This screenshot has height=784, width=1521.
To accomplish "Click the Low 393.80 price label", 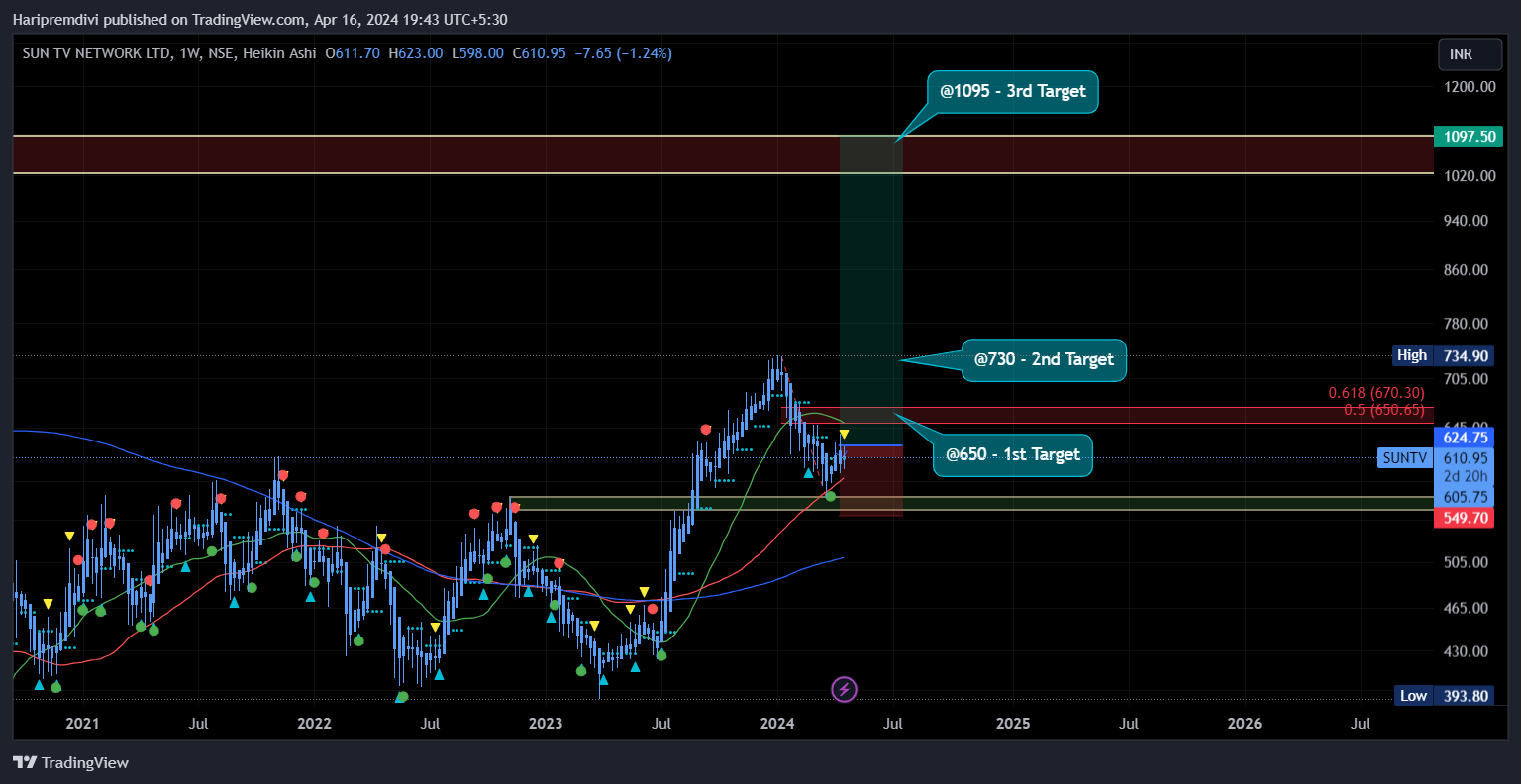I will pyautogui.click(x=1443, y=696).
